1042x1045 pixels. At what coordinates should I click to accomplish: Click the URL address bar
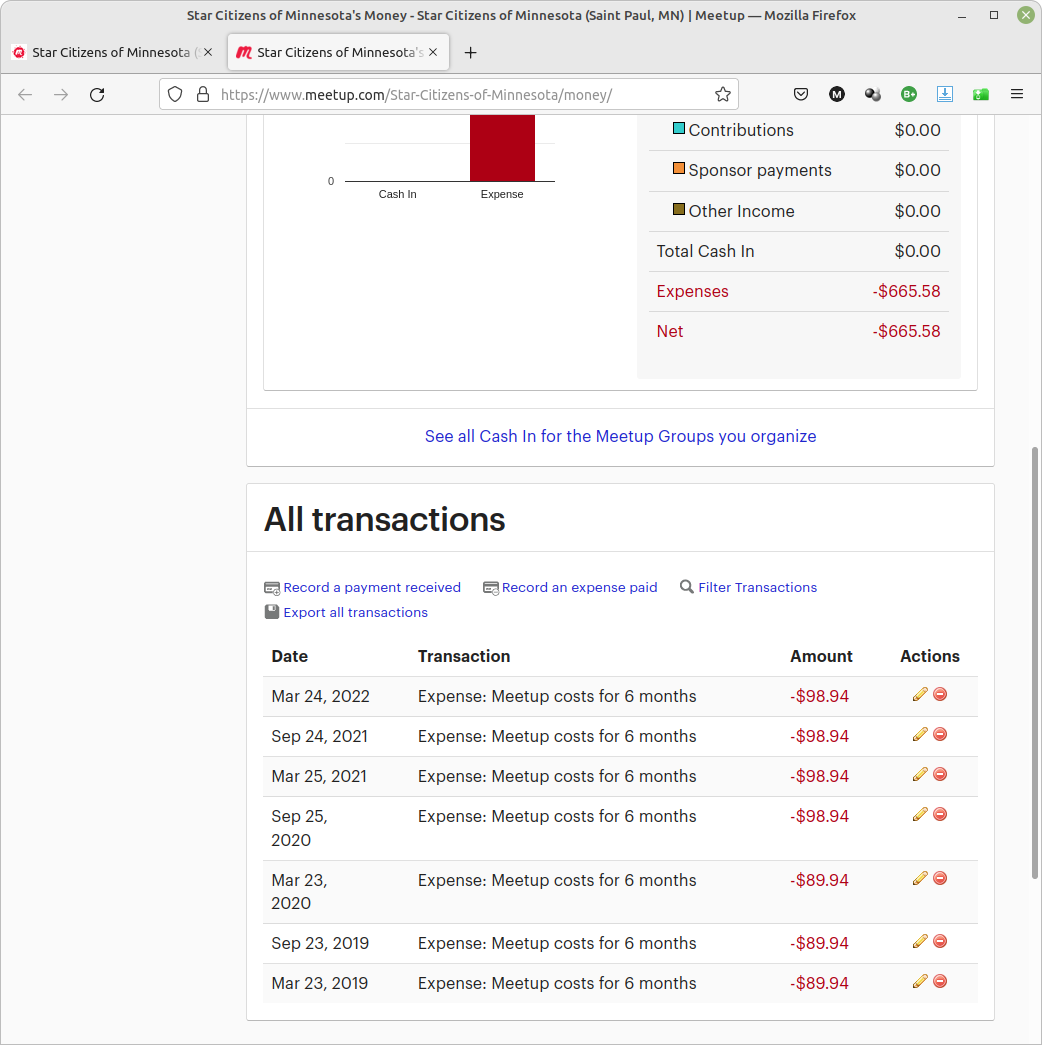[447, 95]
